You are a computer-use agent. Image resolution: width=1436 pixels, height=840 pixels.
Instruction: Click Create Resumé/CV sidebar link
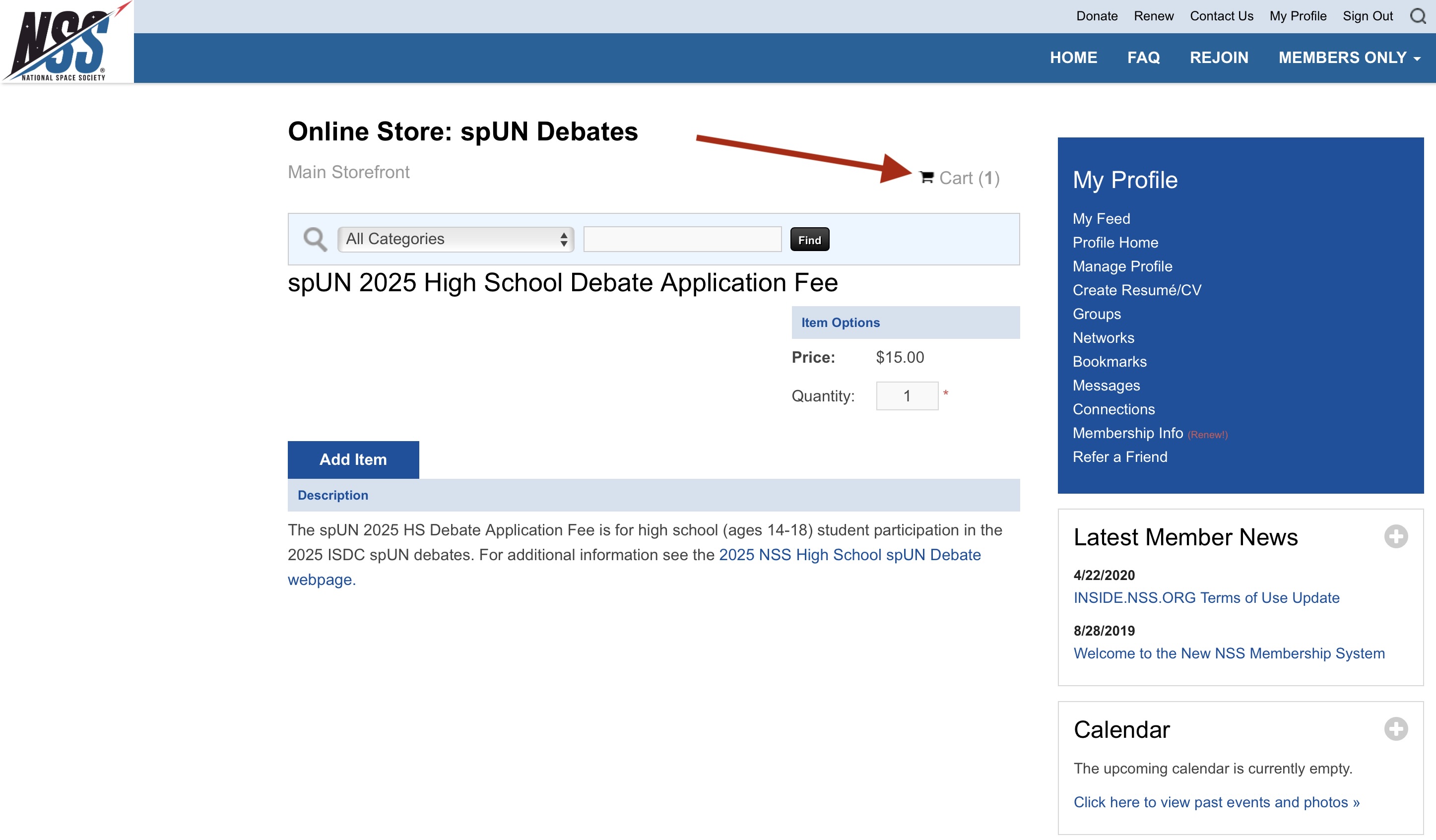pyautogui.click(x=1137, y=290)
